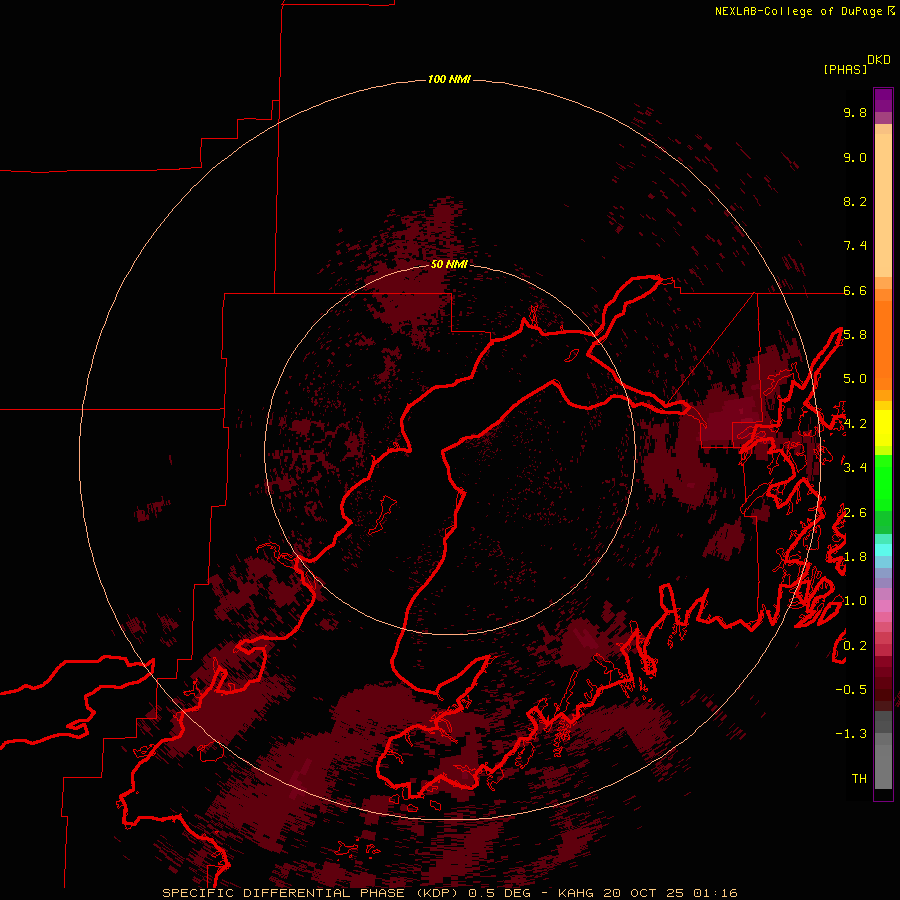900x900 pixels.
Task: Click the 1.8 color scale value
Action: (855, 557)
